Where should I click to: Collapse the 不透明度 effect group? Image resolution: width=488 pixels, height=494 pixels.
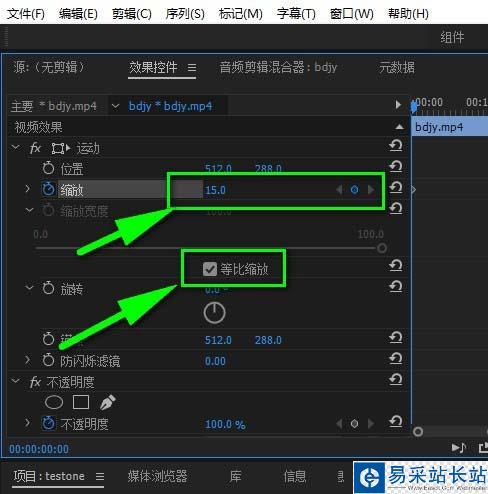point(15,380)
